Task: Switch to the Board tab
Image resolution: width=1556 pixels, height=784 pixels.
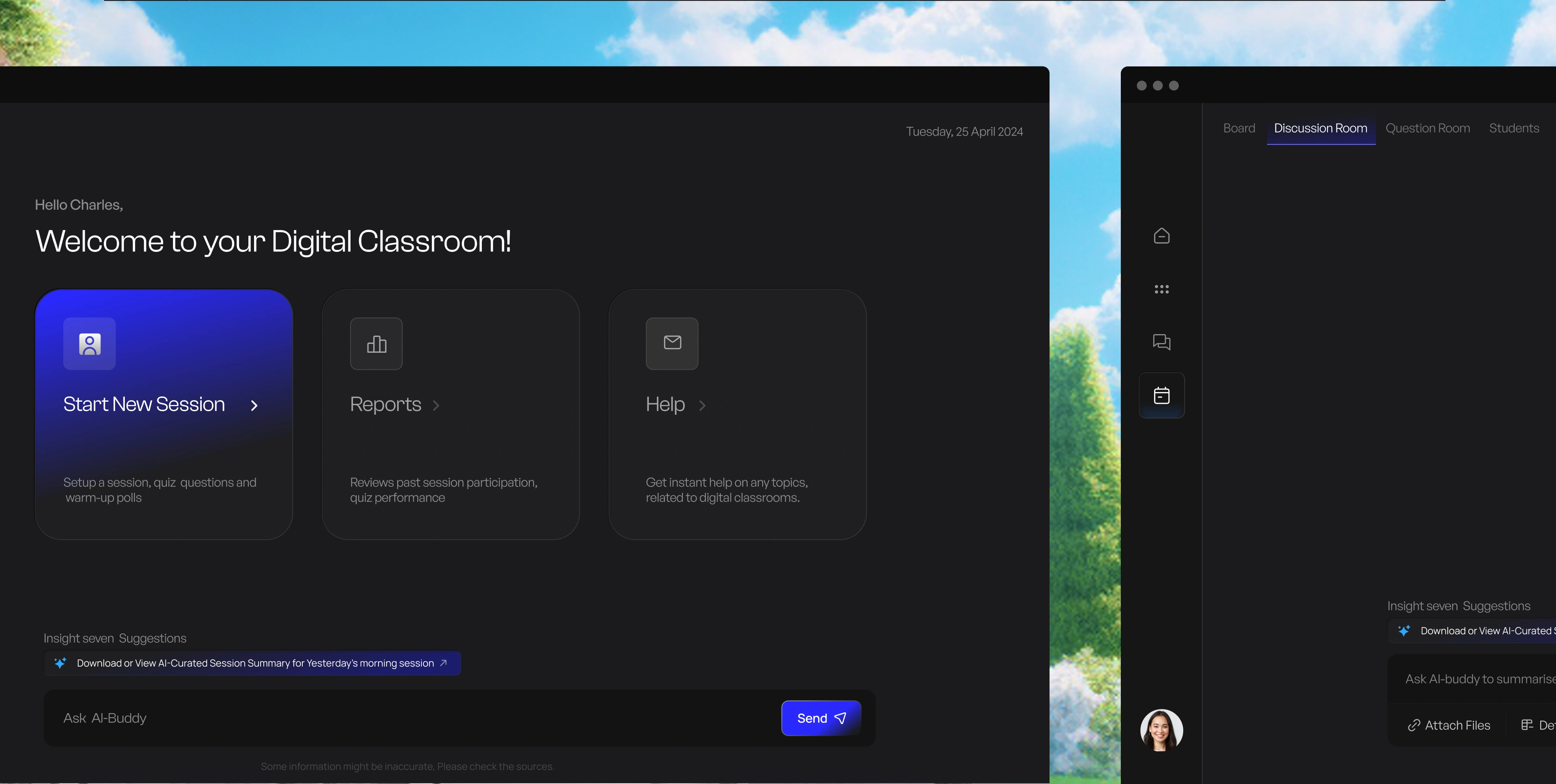Action: pyautogui.click(x=1239, y=128)
